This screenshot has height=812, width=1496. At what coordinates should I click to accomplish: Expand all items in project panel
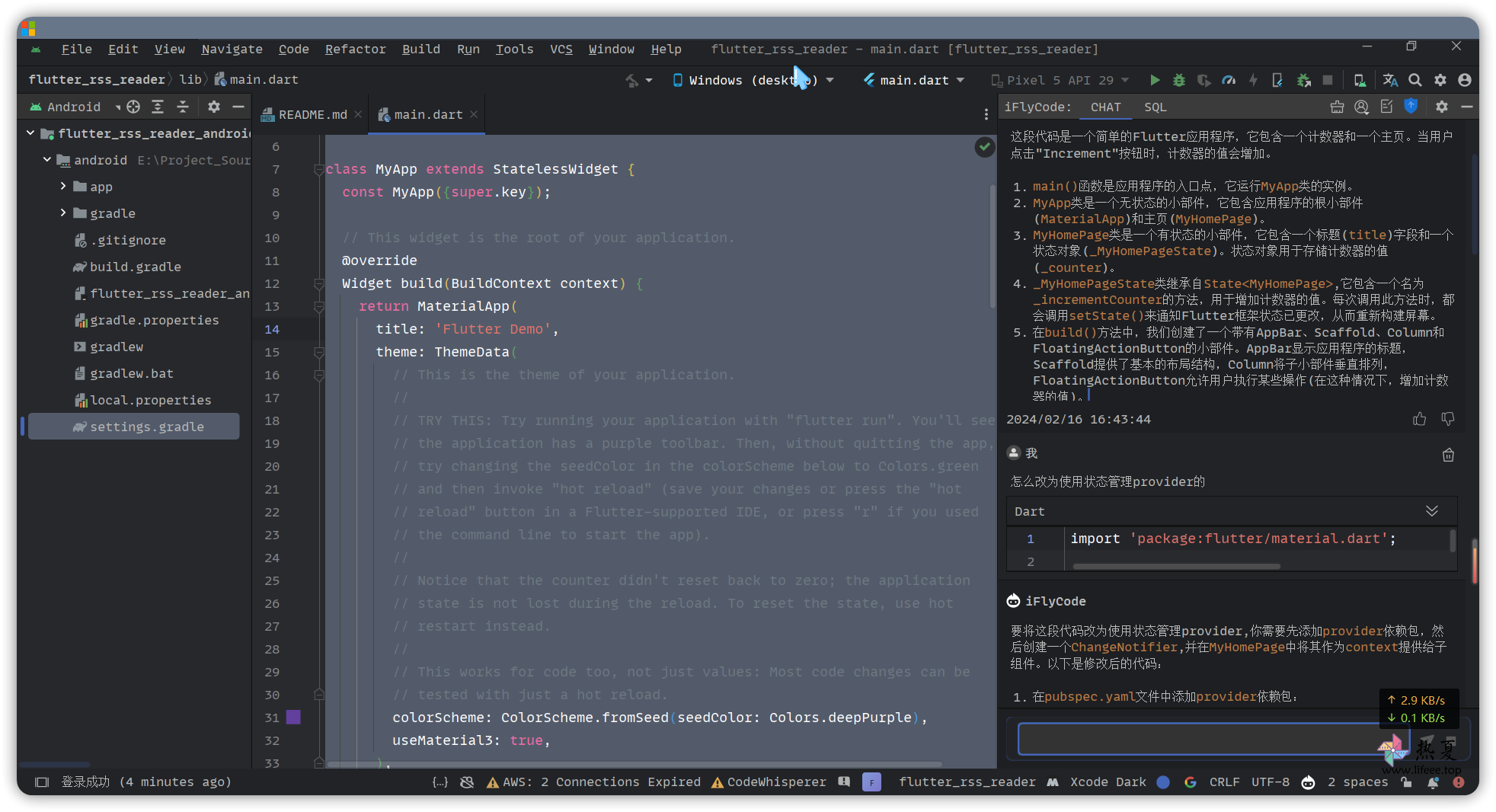[158, 107]
